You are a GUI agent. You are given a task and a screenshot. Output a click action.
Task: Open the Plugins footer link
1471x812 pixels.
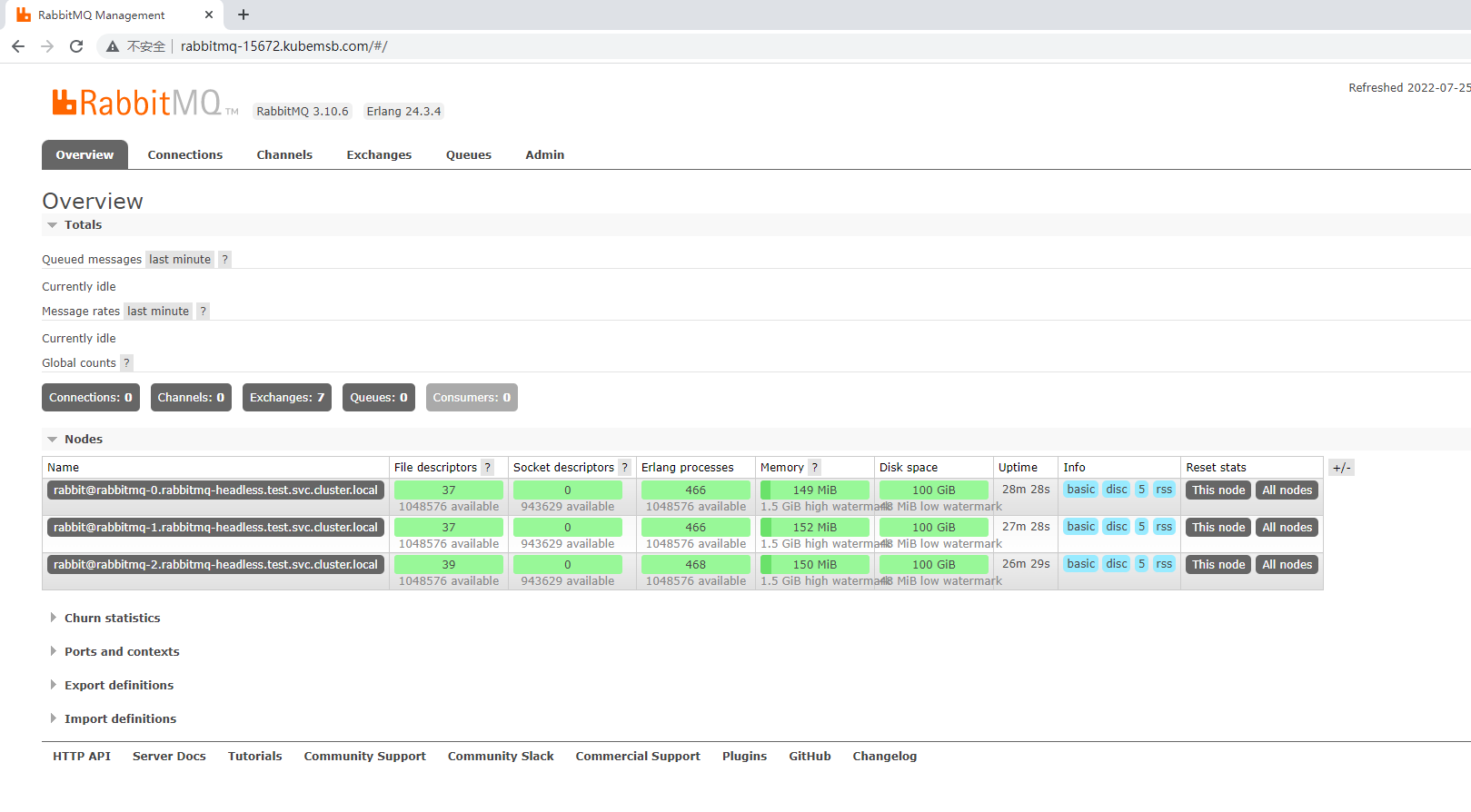tap(745, 757)
